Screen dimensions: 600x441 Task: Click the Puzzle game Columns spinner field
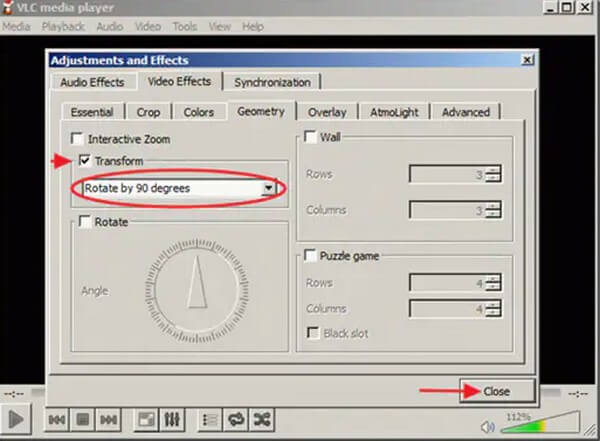pos(455,309)
